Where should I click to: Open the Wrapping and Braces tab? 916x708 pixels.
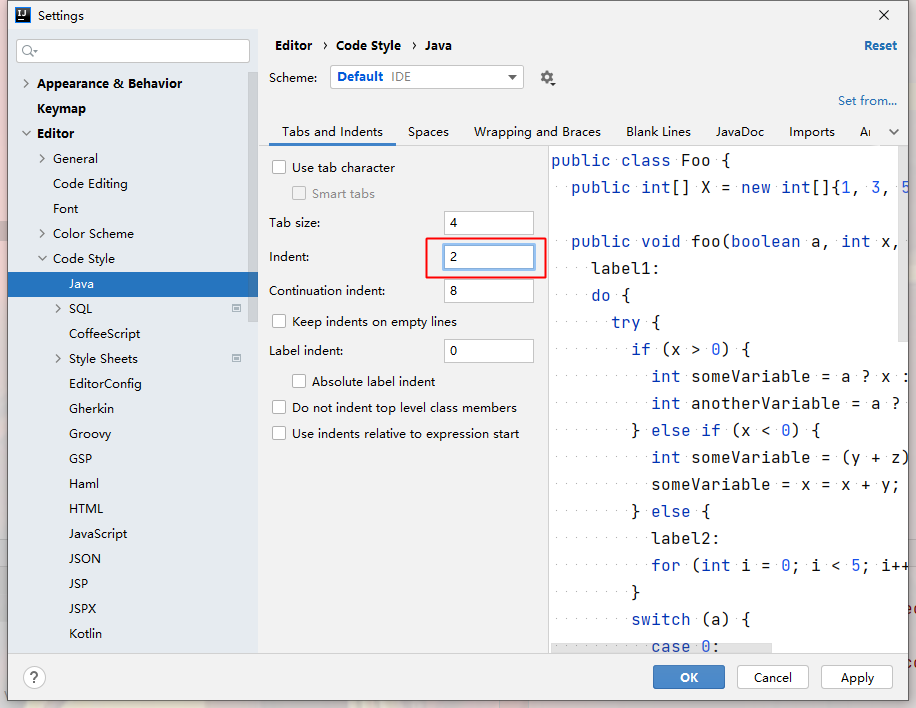[537, 132]
